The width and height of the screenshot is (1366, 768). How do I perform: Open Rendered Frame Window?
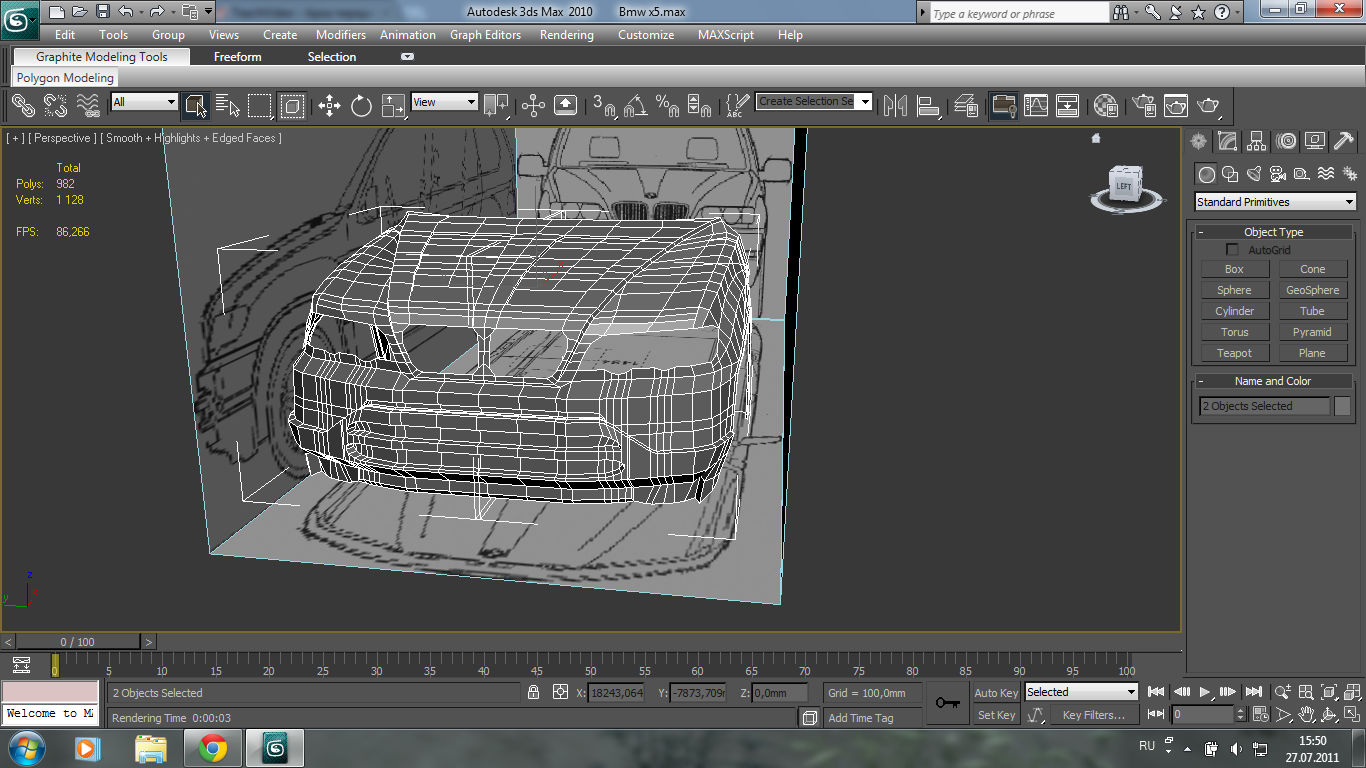1176,104
